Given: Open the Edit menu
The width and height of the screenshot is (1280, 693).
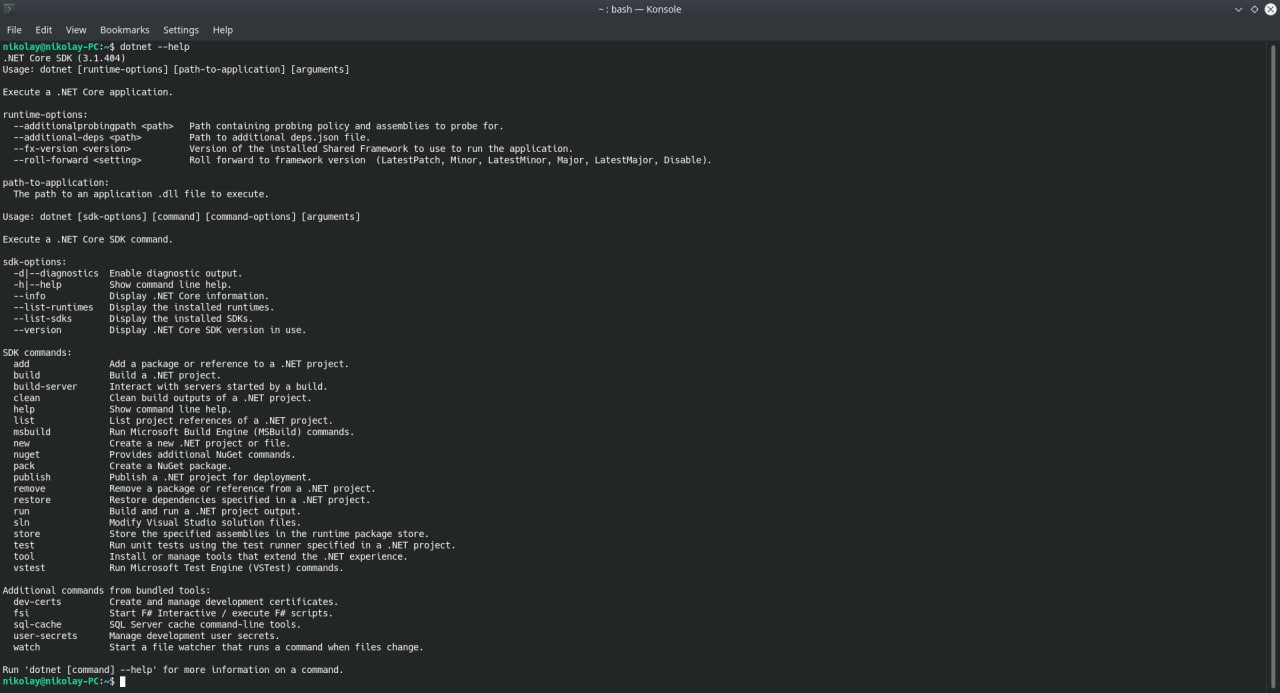Looking at the screenshot, I should click(44, 30).
